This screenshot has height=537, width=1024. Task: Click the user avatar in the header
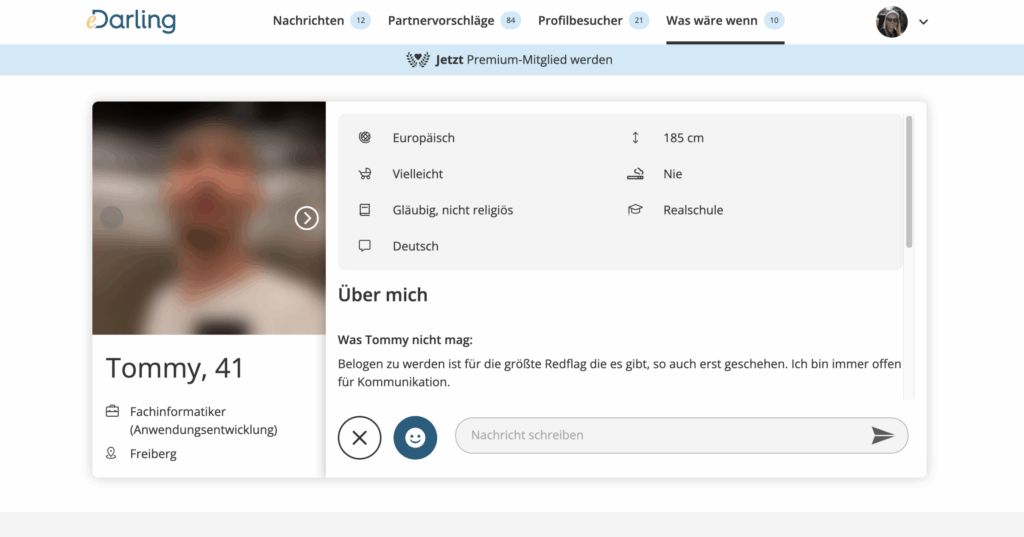[891, 22]
